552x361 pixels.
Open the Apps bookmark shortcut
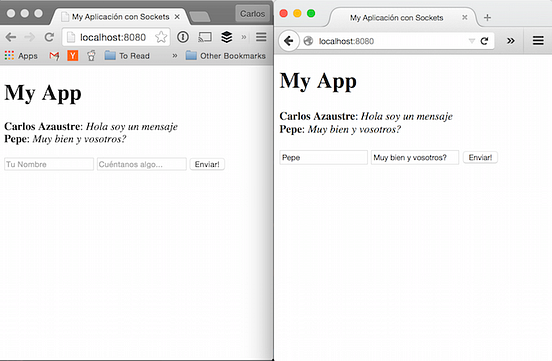21,56
